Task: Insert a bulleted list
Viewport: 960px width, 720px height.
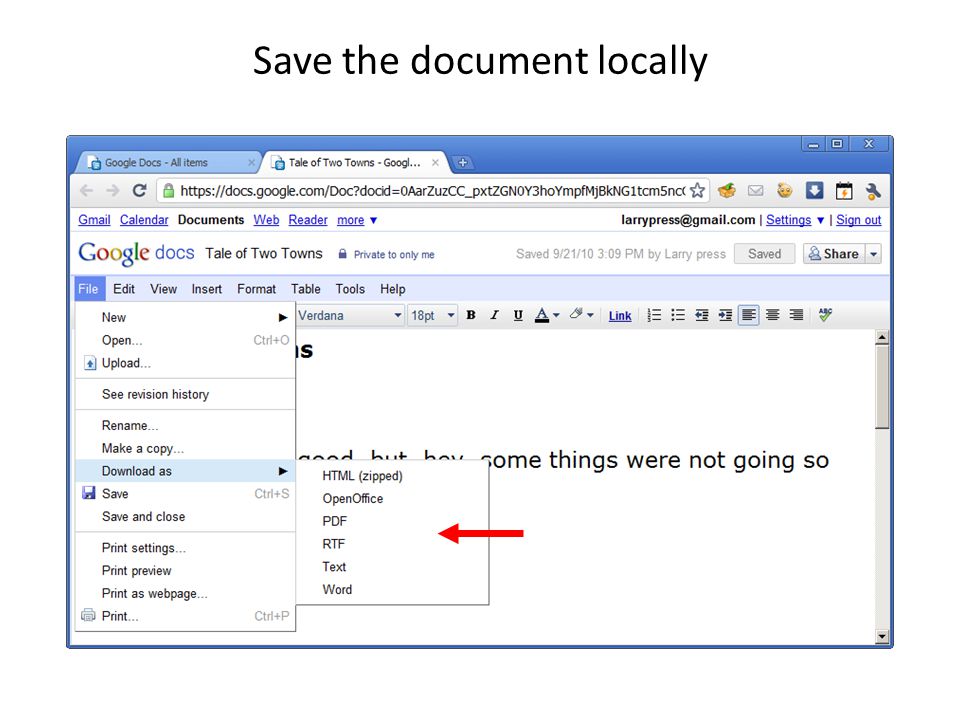Action: pyautogui.click(x=678, y=315)
